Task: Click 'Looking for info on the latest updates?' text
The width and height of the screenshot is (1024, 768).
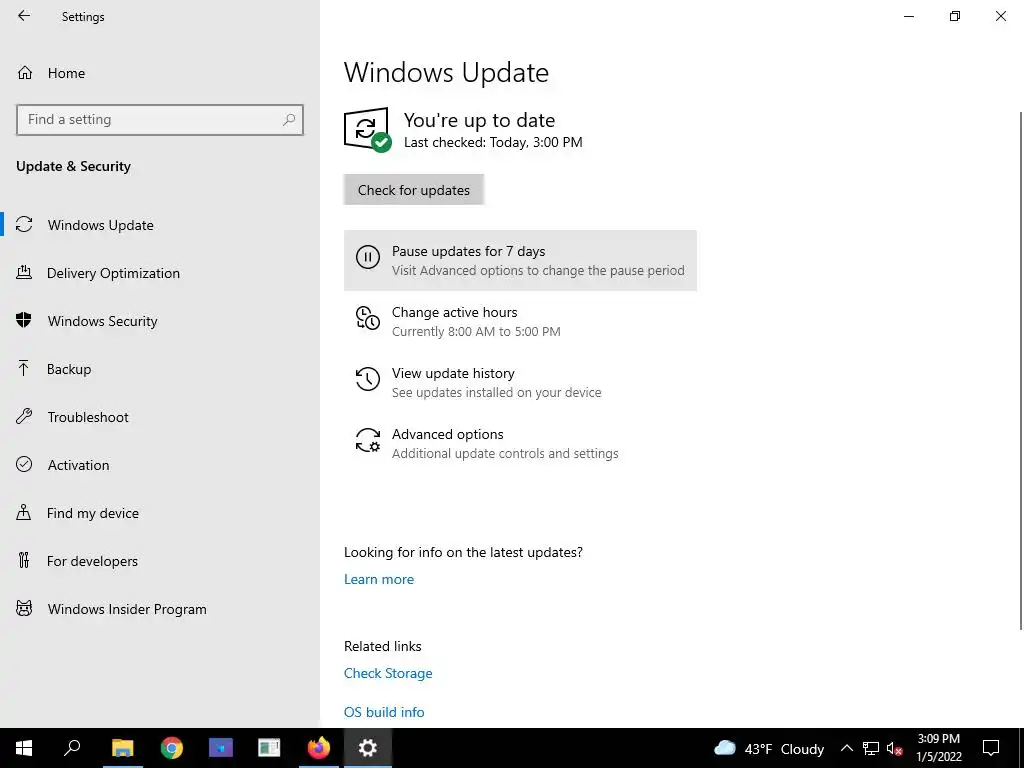Action: point(463,552)
